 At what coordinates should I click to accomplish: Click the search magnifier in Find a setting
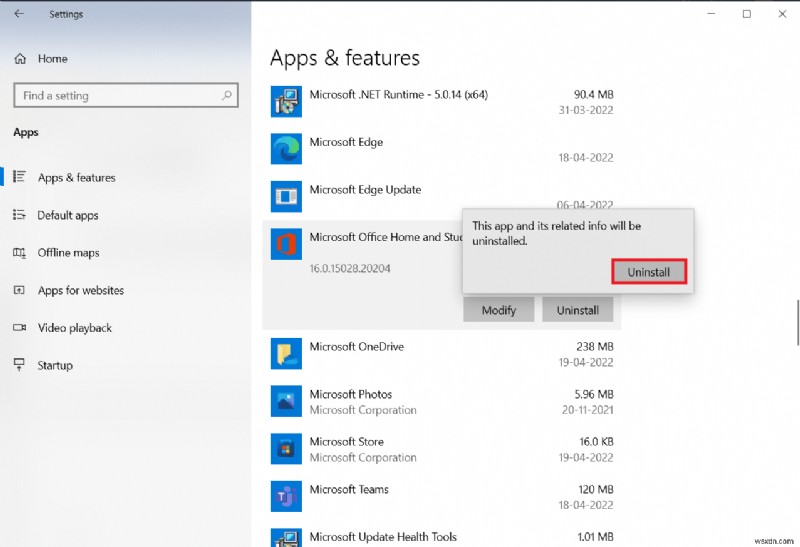tap(227, 95)
